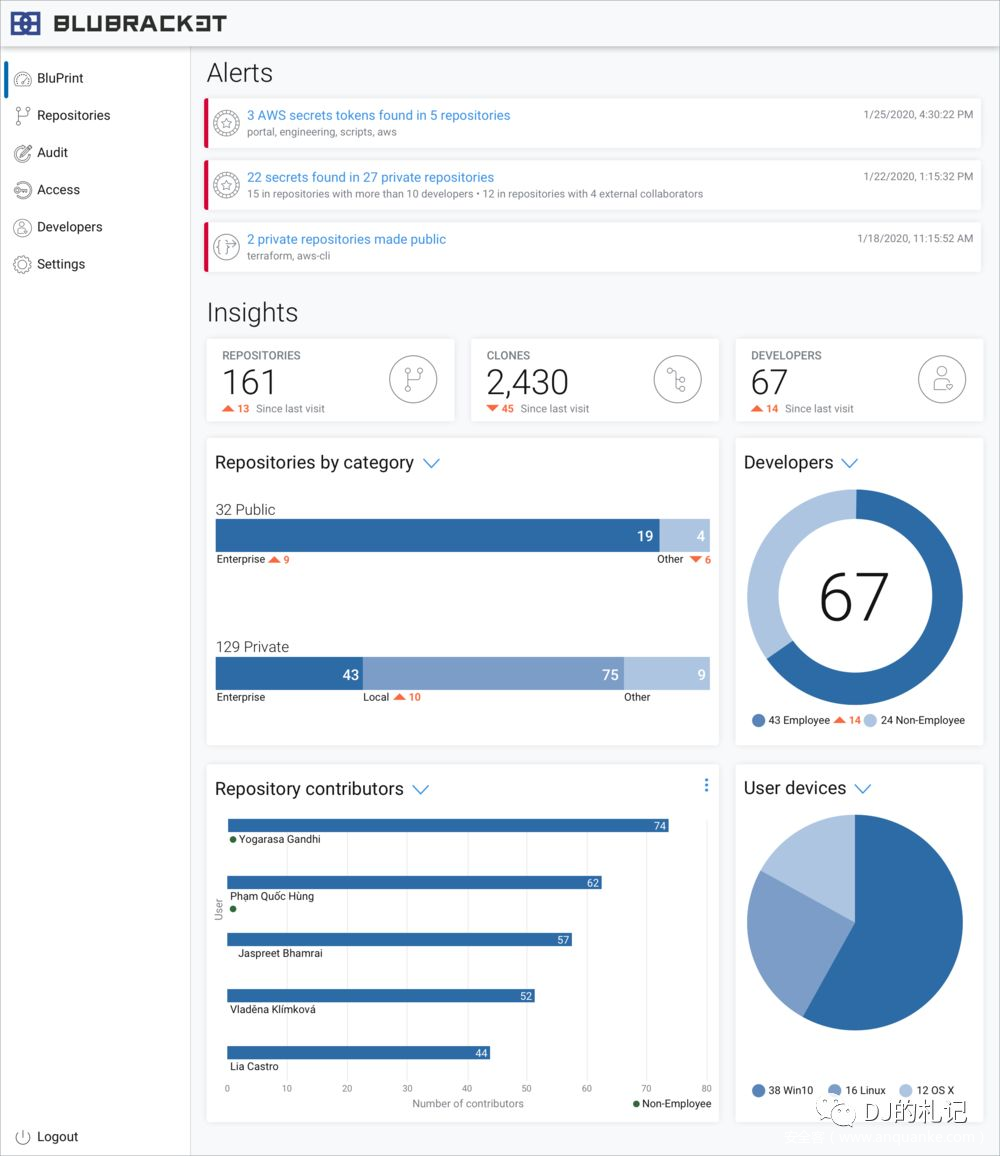Open the Audit sidebar section
1000x1156 pixels.
[x=52, y=152]
